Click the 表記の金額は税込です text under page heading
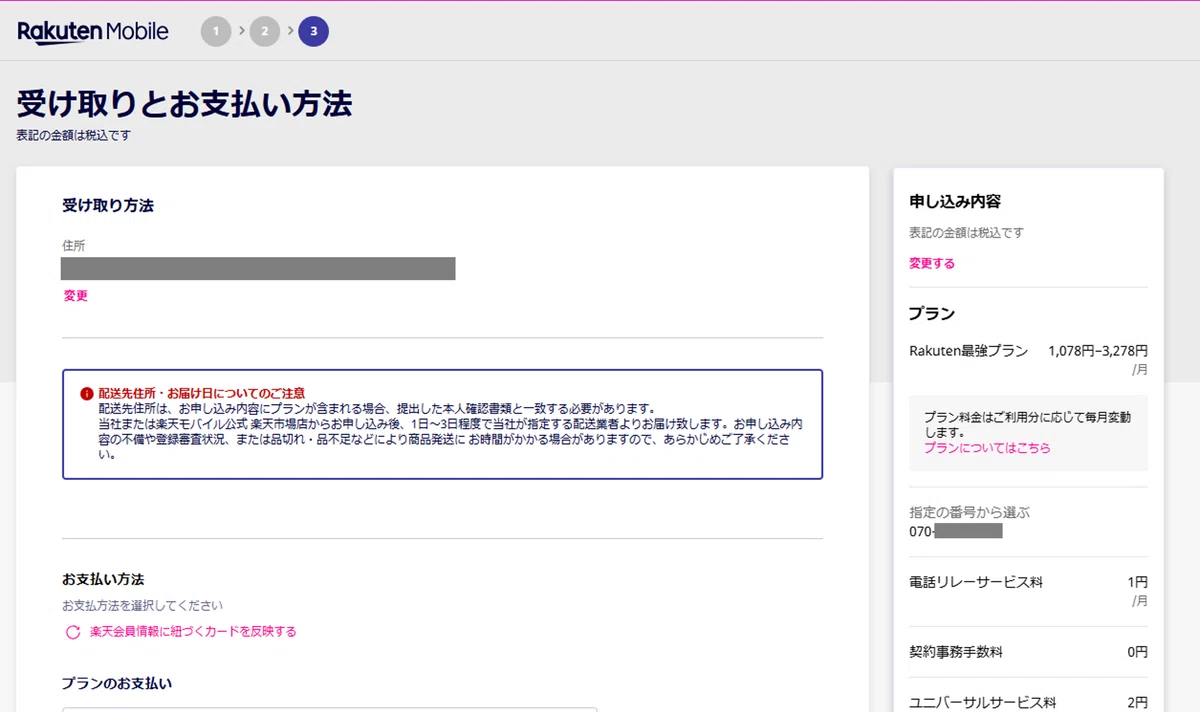This screenshot has height=712, width=1200. [x=74, y=135]
